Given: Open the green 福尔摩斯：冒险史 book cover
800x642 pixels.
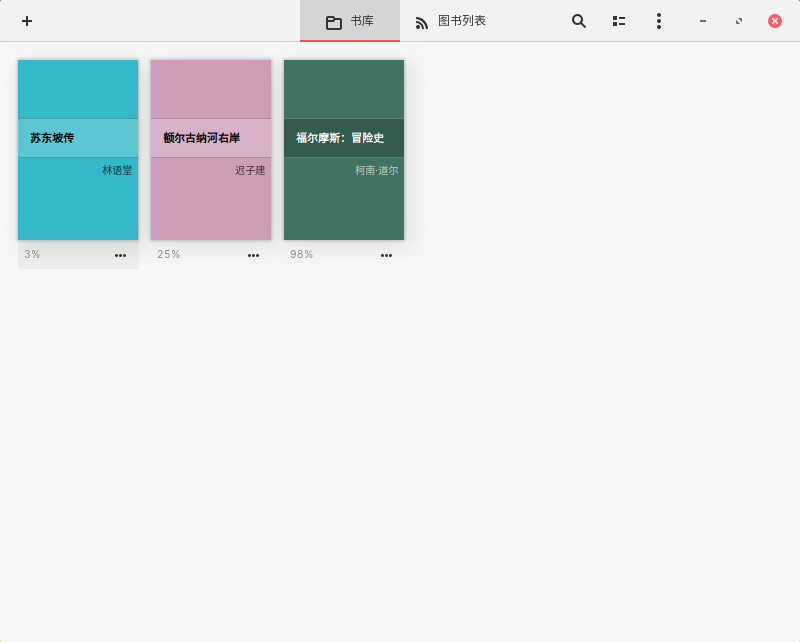Looking at the screenshot, I should coord(344,150).
